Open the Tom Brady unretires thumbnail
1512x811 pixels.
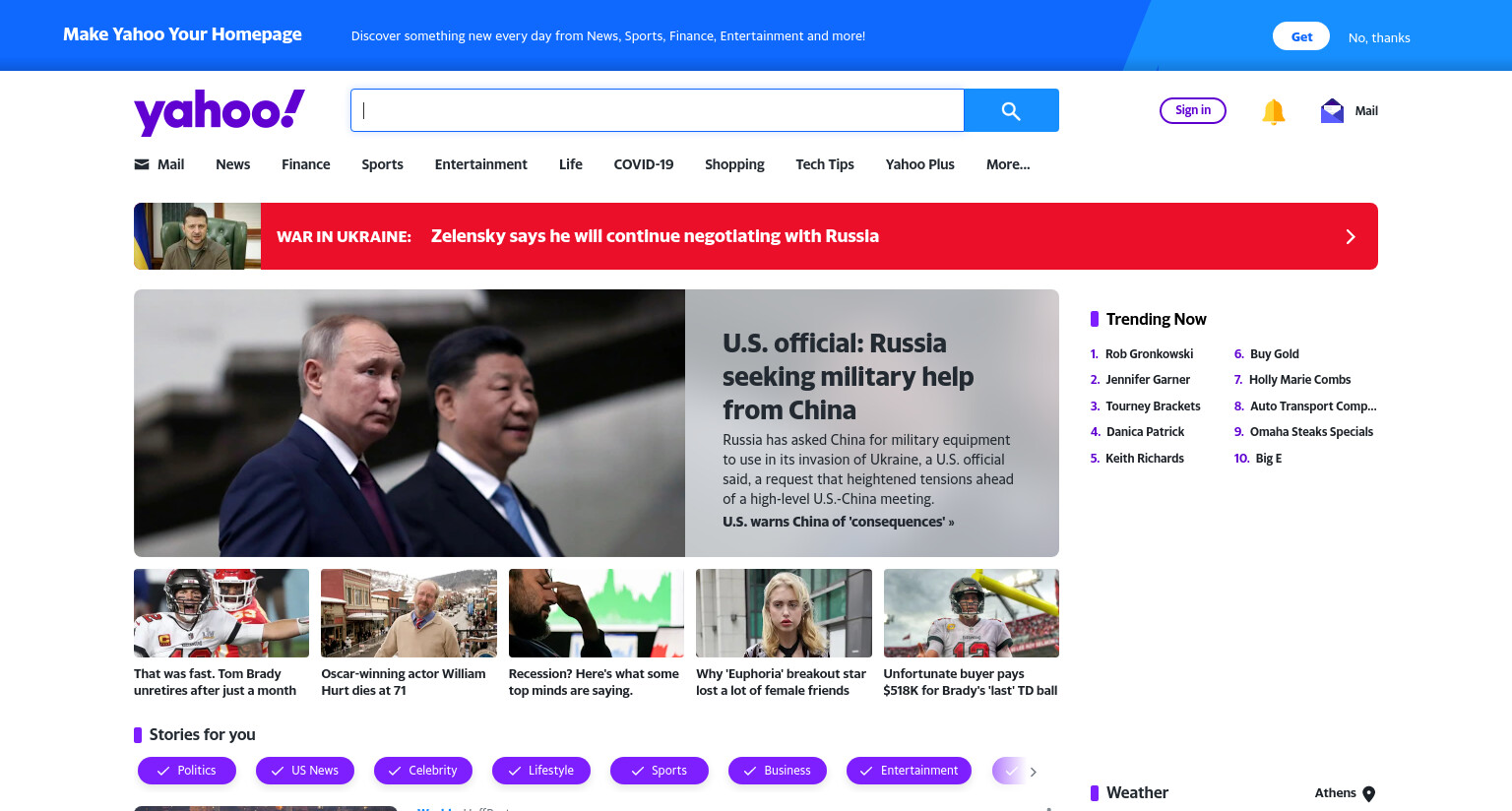point(221,613)
